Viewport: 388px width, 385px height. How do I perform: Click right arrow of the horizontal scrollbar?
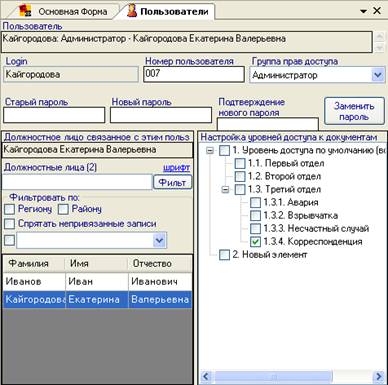pos(379,377)
